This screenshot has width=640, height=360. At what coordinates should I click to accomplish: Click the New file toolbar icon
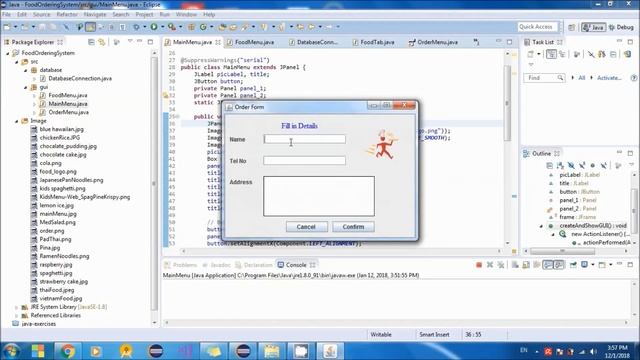point(7,27)
